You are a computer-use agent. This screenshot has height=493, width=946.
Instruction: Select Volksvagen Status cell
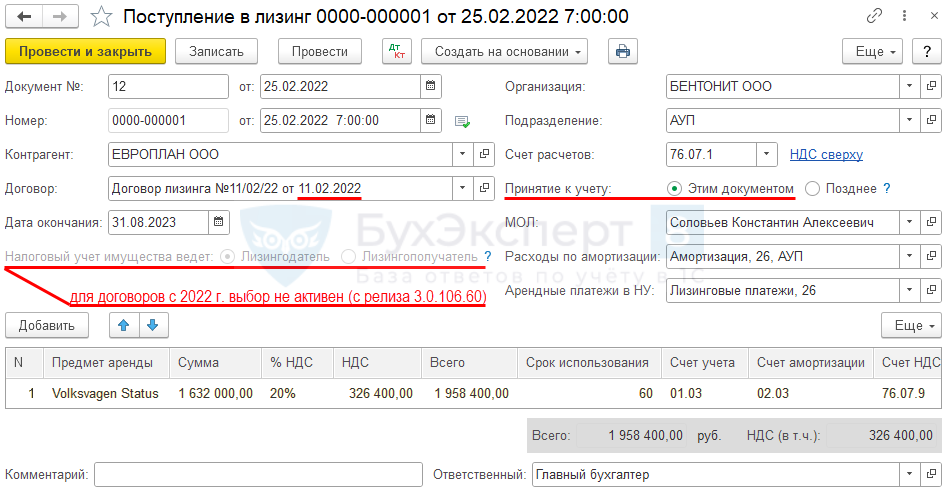[x=106, y=393]
